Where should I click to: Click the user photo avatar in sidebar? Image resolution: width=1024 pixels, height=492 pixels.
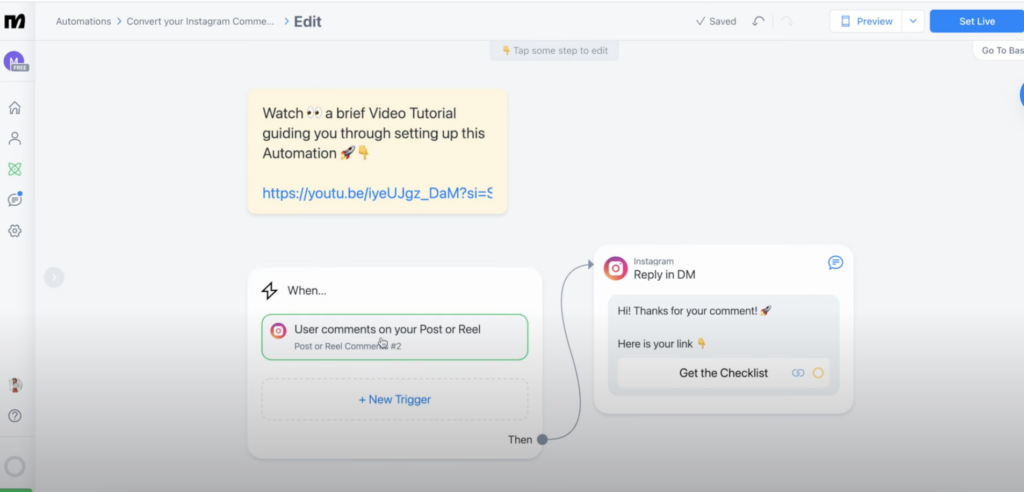[15, 385]
